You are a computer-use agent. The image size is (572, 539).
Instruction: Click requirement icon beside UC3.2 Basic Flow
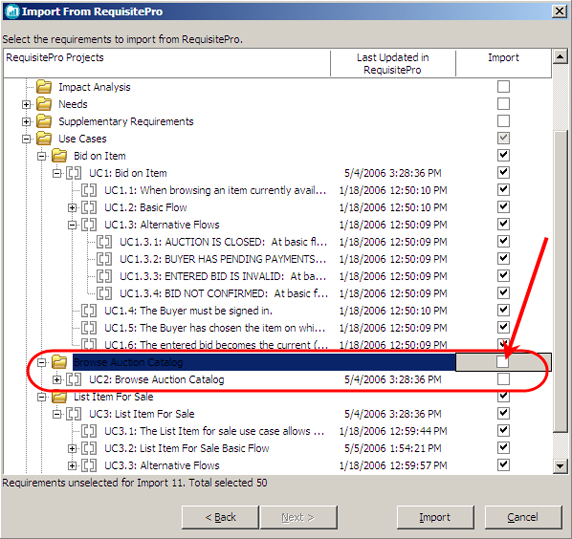click(89, 448)
